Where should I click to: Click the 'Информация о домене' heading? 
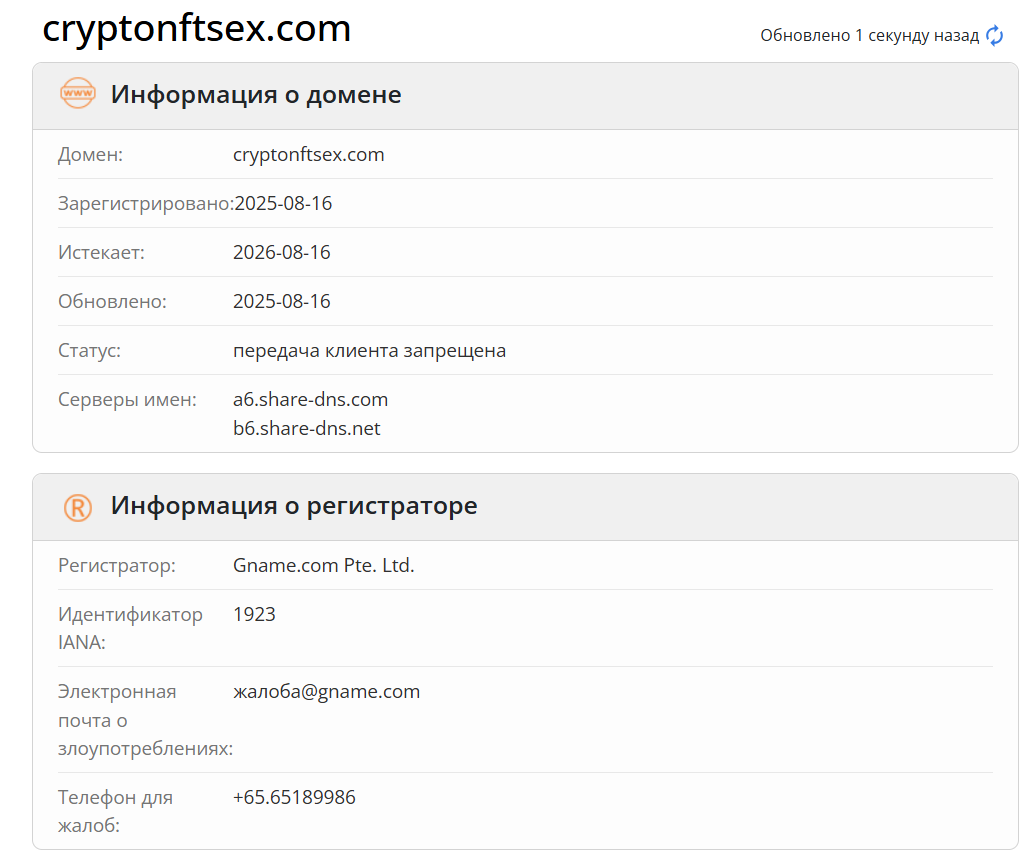(256, 94)
